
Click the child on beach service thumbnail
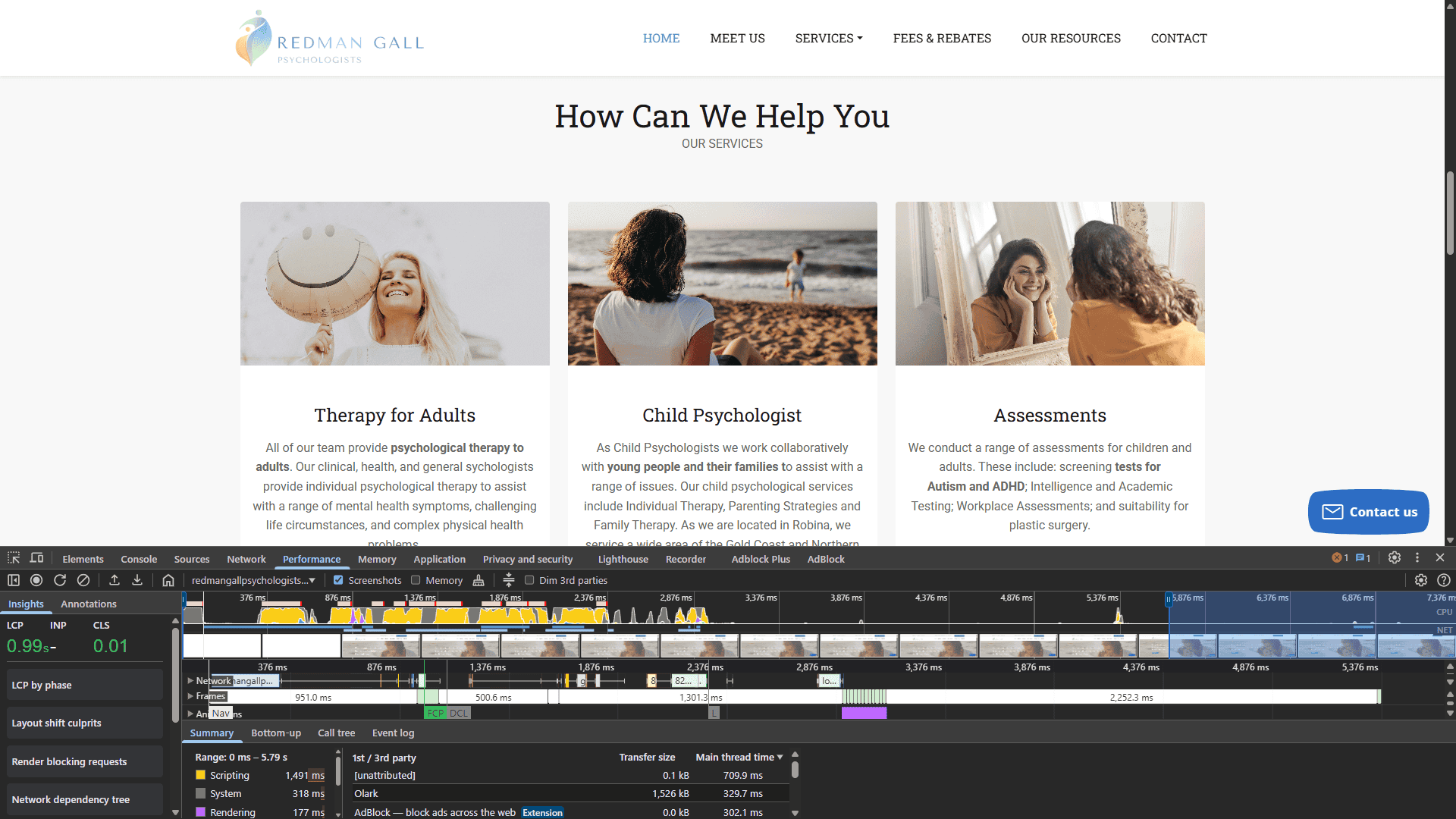coord(722,284)
